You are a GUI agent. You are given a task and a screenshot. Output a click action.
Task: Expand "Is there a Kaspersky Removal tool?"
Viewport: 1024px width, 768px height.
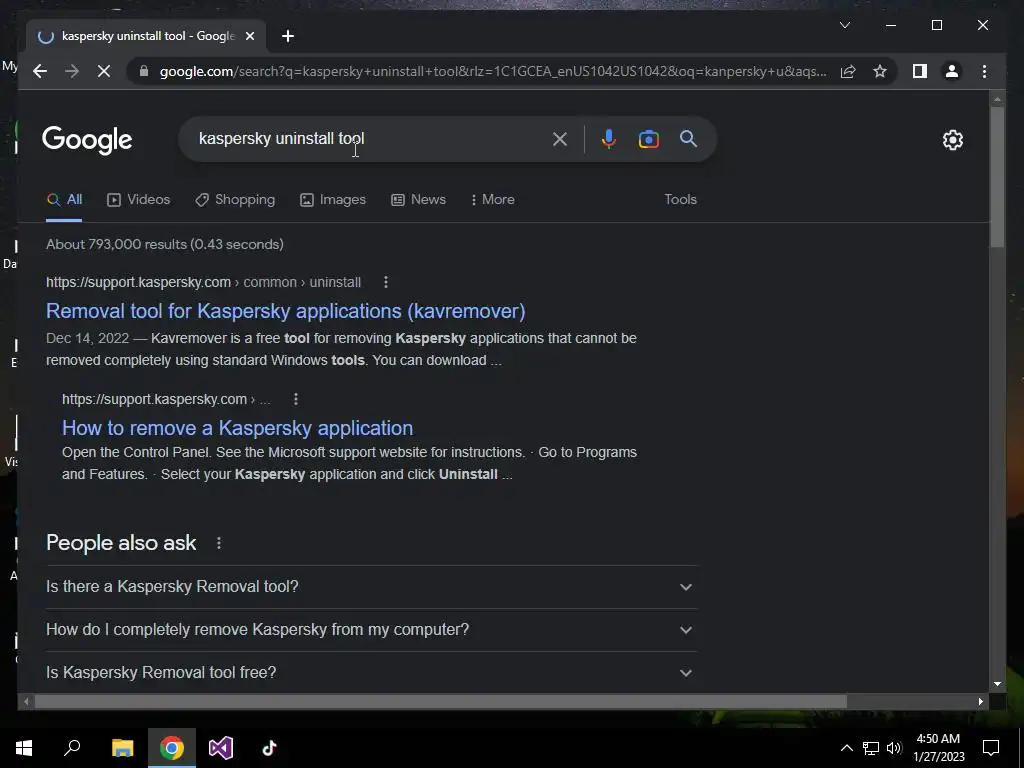371,586
